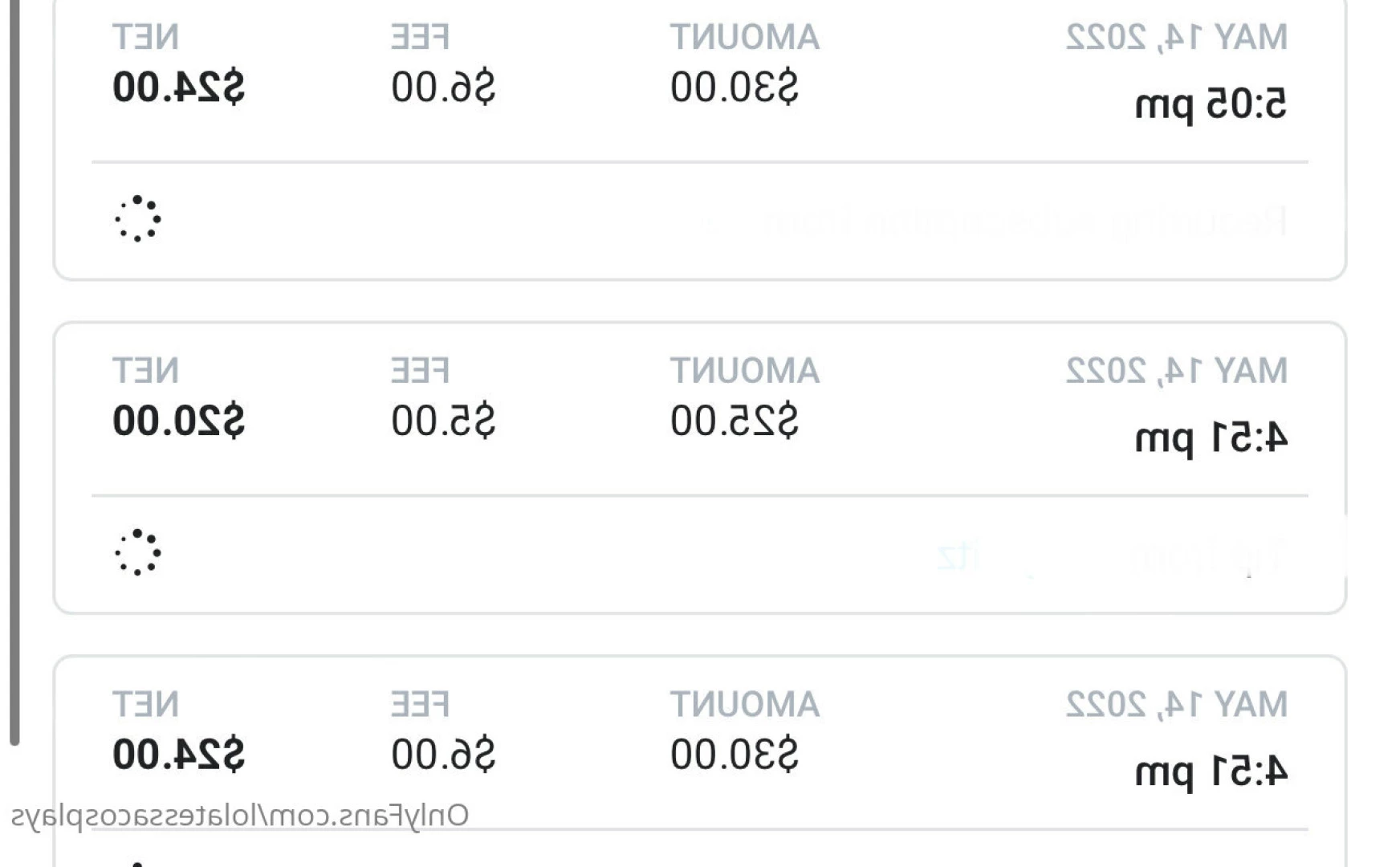Screen dimensions: 1400x867
Task: Select the 4:51 pm time in the bottom transaction
Action: 1211,773
